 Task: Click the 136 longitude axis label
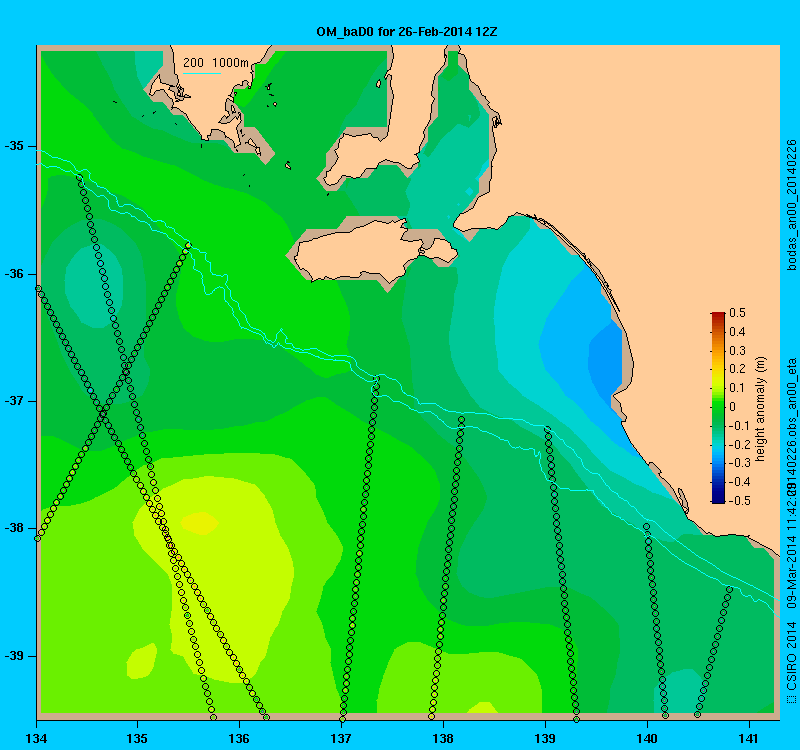240,738
